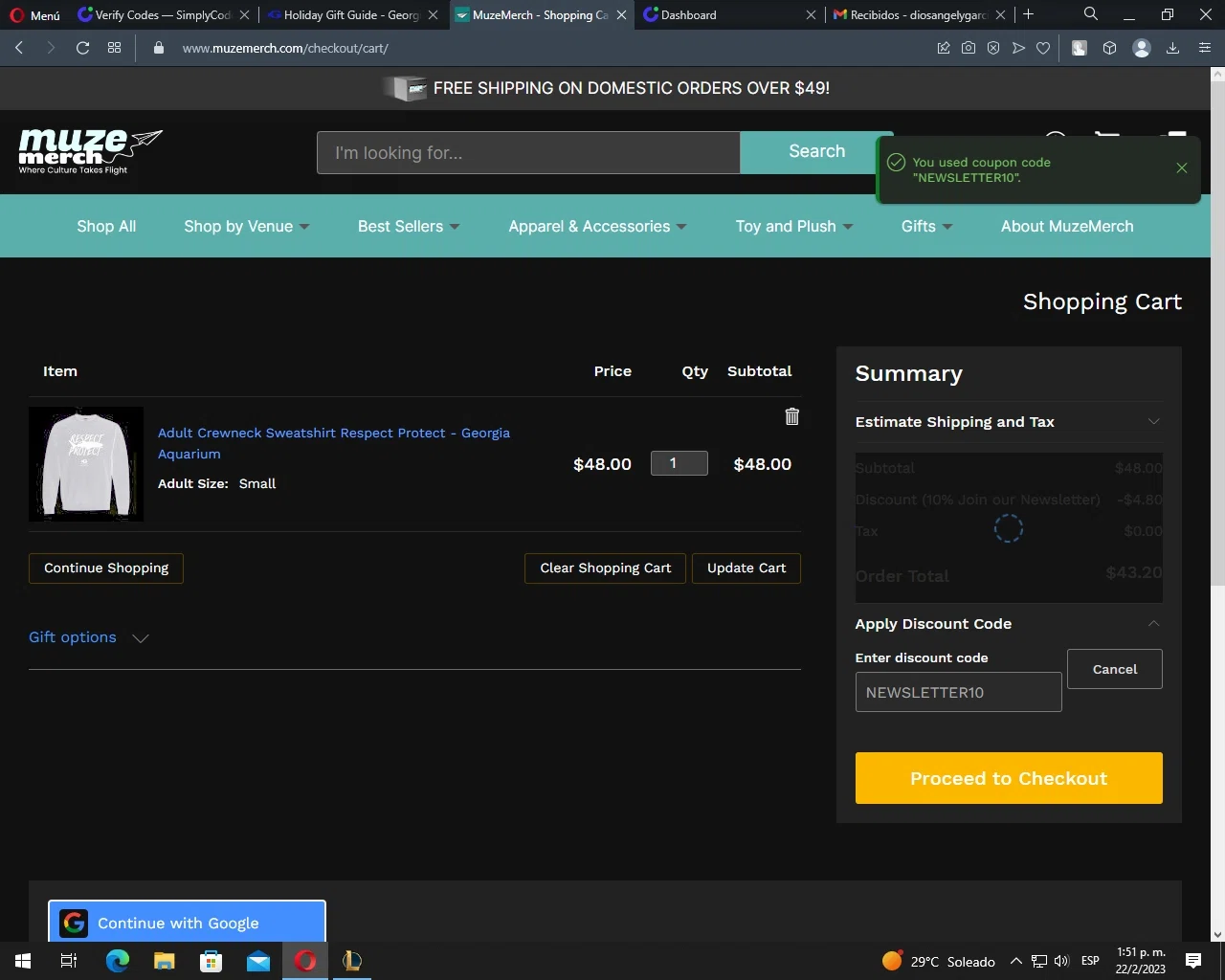Expand Best Sellers dropdown
The width and height of the screenshot is (1225, 980).
(x=409, y=227)
